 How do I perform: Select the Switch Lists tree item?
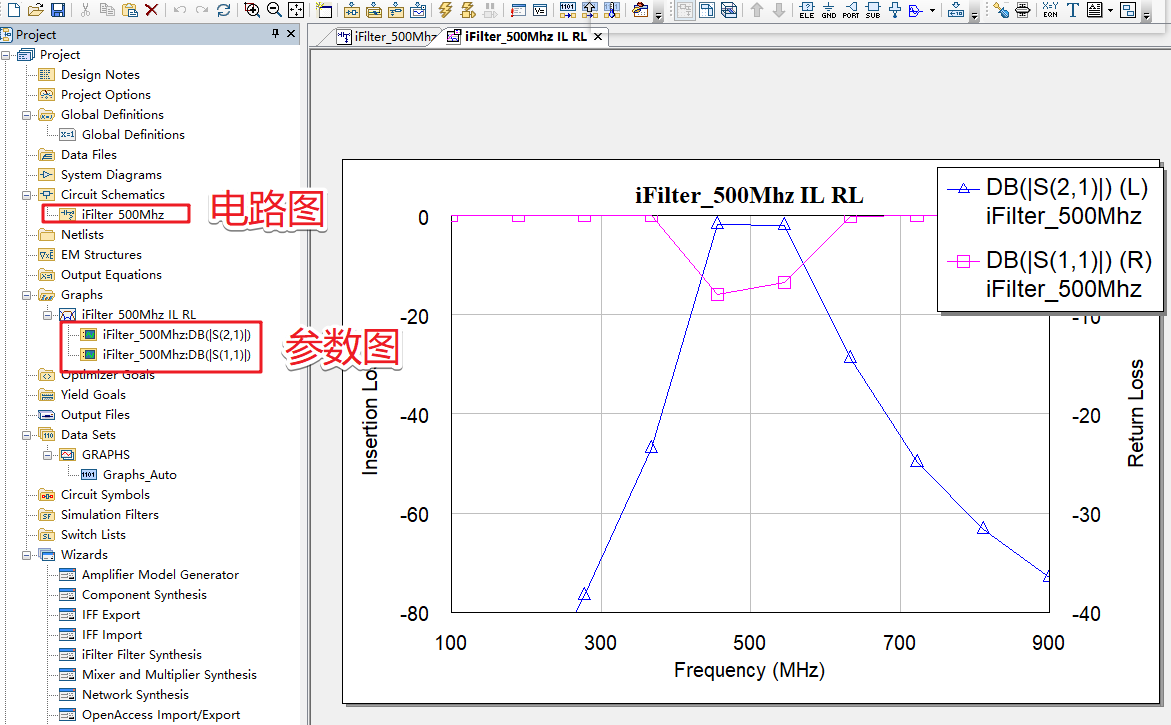[x=93, y=535]
